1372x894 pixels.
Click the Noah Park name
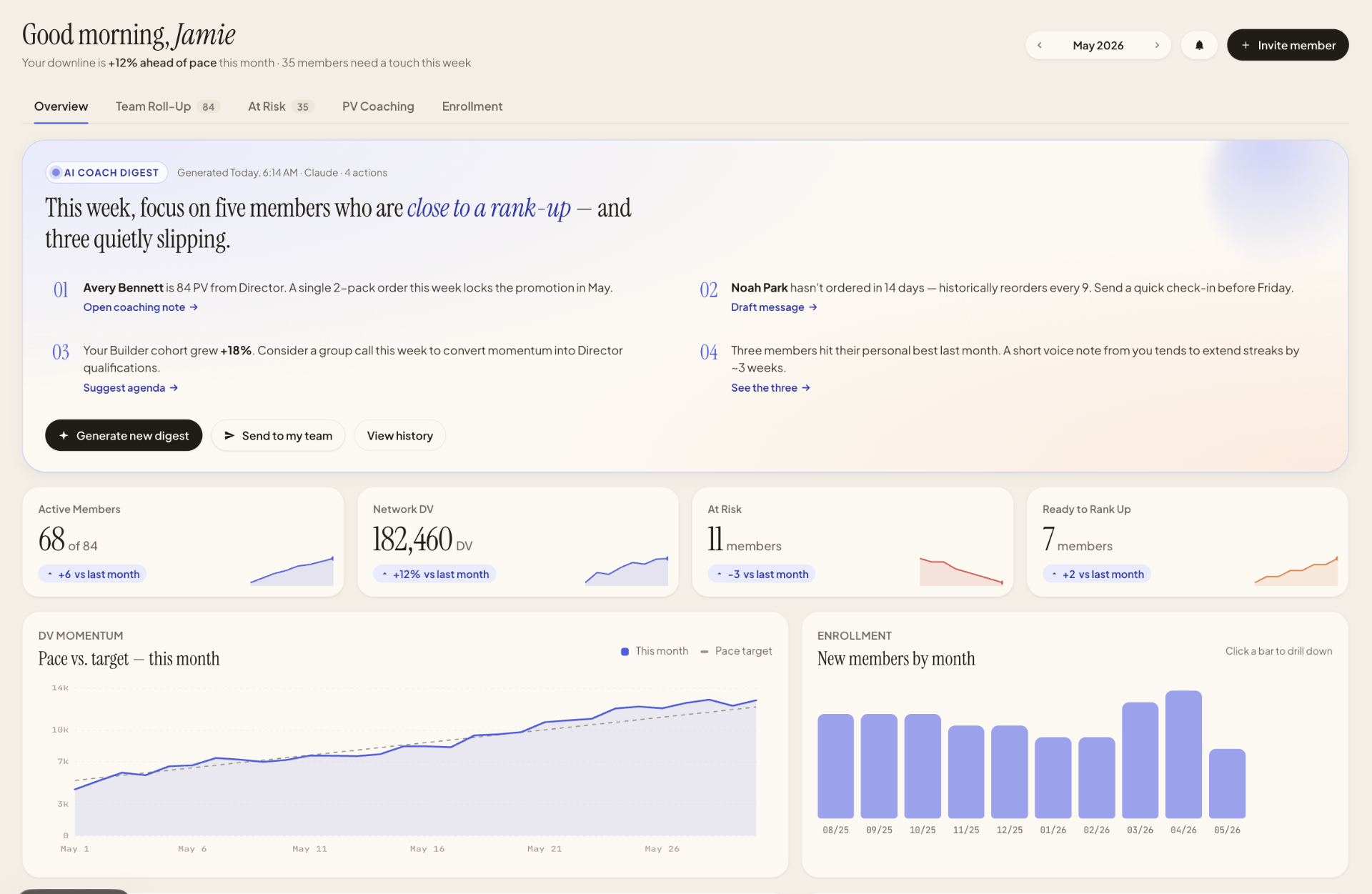[759, 287]
